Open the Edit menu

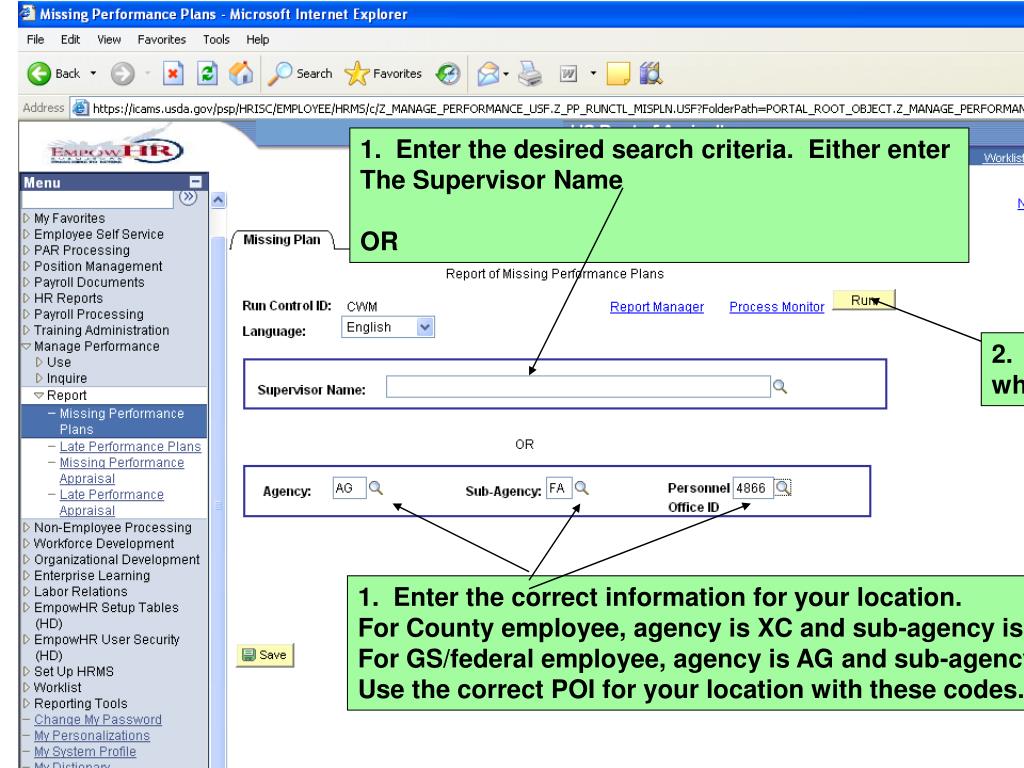(71, 39)
